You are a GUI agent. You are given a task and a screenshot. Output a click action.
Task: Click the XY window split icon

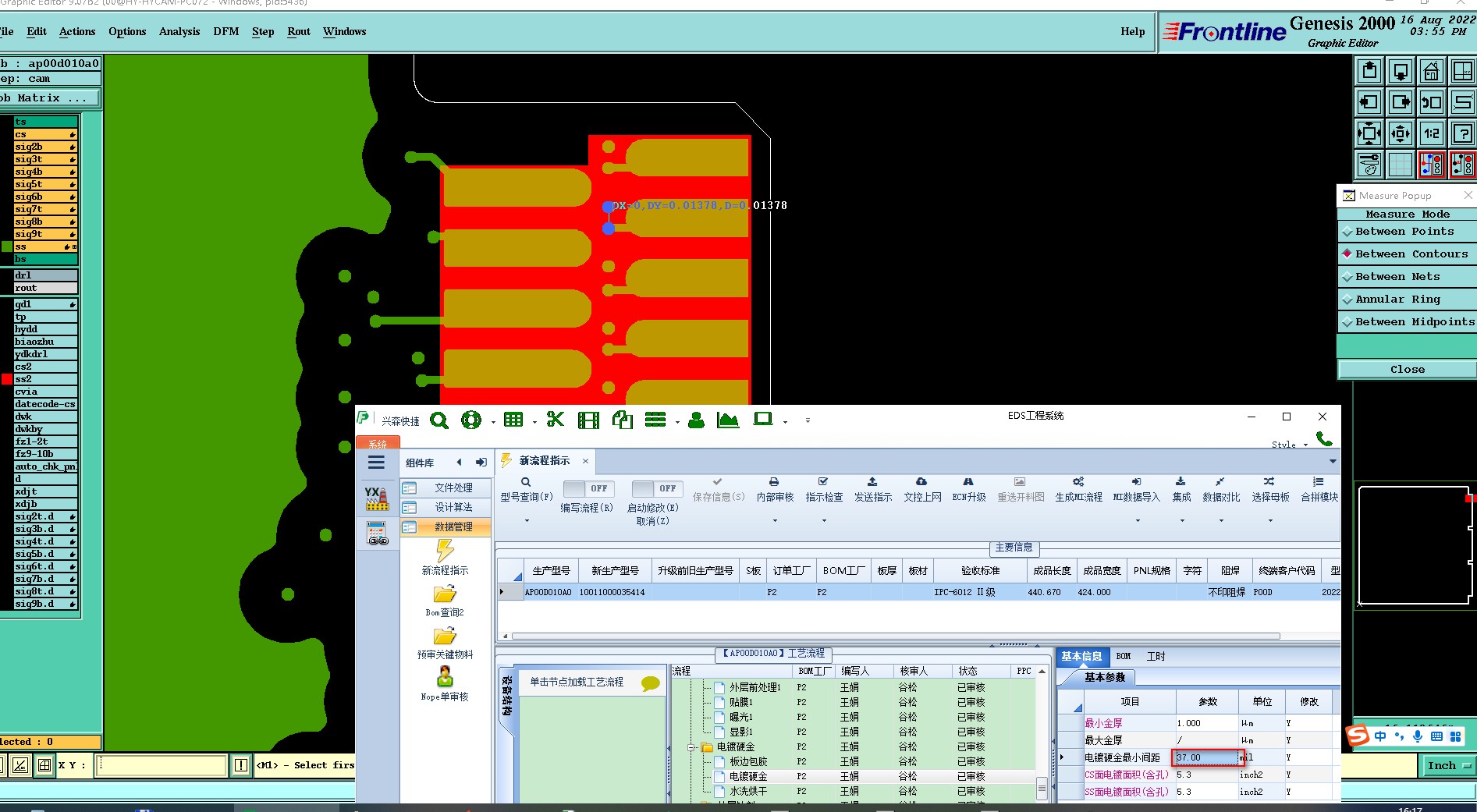click(x=1463, y=71)
